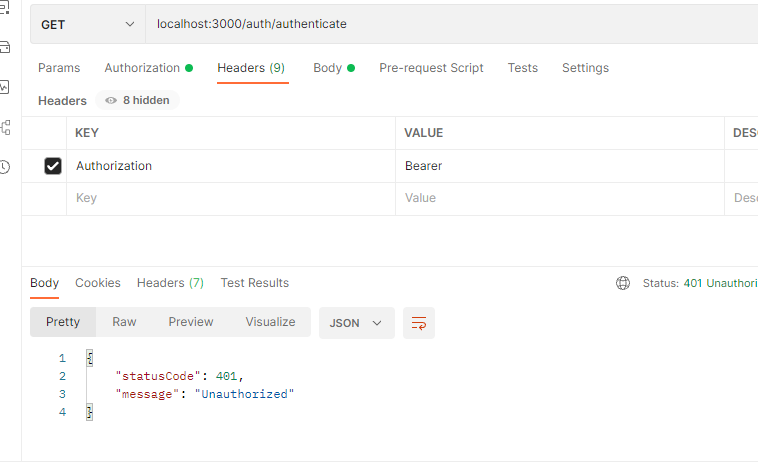The width and height of the screenshot is (758, 465).
Task: Click the network globe icon
Action: click(x=623, y=283)
